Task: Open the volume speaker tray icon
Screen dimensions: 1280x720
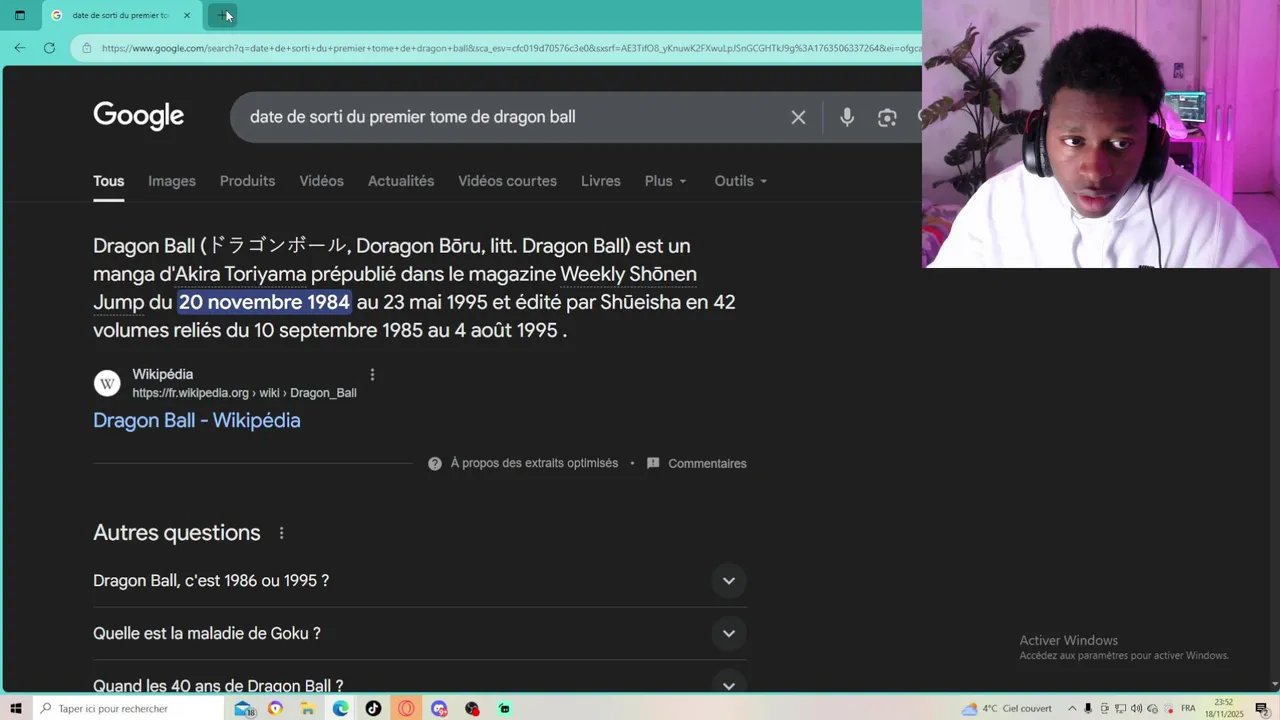Action: (x=1136, y=708)
